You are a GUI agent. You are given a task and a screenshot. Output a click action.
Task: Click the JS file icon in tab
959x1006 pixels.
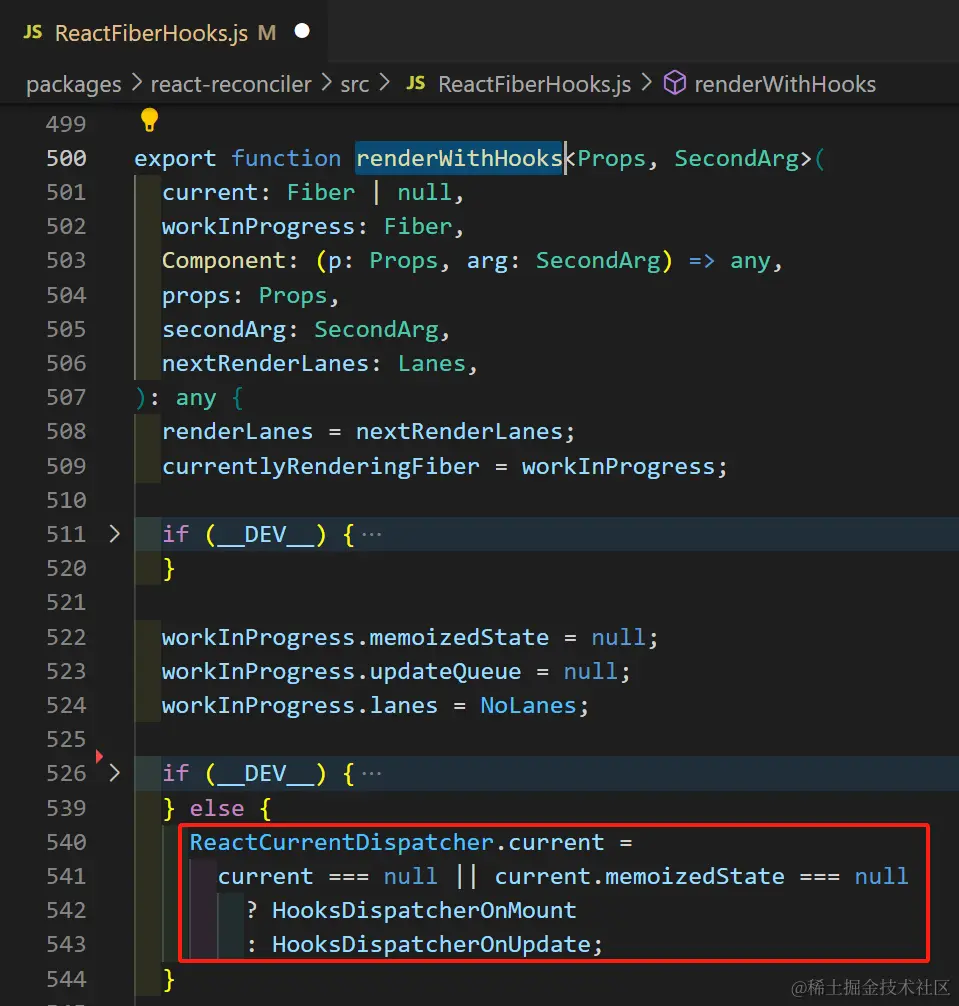point(33,32)
